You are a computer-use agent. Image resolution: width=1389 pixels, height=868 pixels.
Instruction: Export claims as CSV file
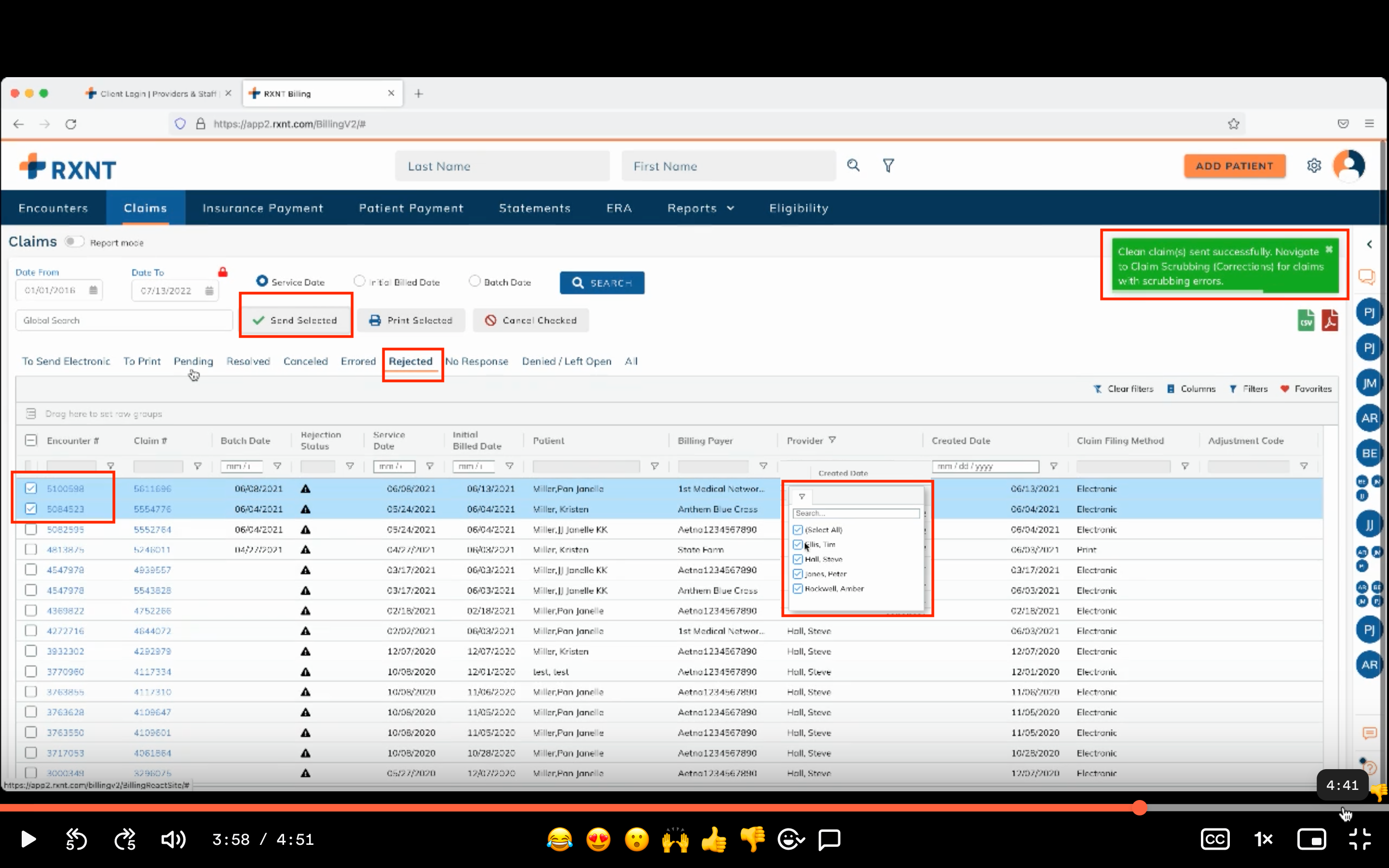[x=1306, y=320]
